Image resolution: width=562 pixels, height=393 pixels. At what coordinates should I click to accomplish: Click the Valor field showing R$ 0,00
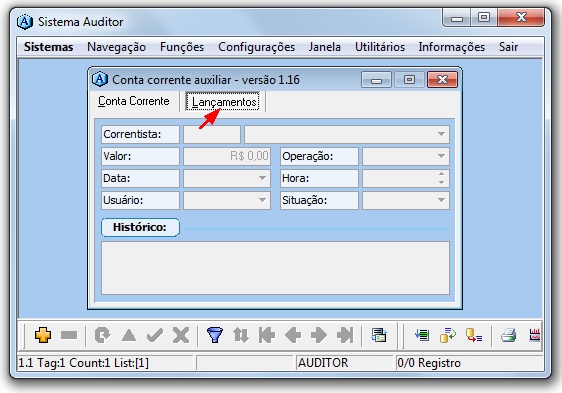tap(227, 156)
